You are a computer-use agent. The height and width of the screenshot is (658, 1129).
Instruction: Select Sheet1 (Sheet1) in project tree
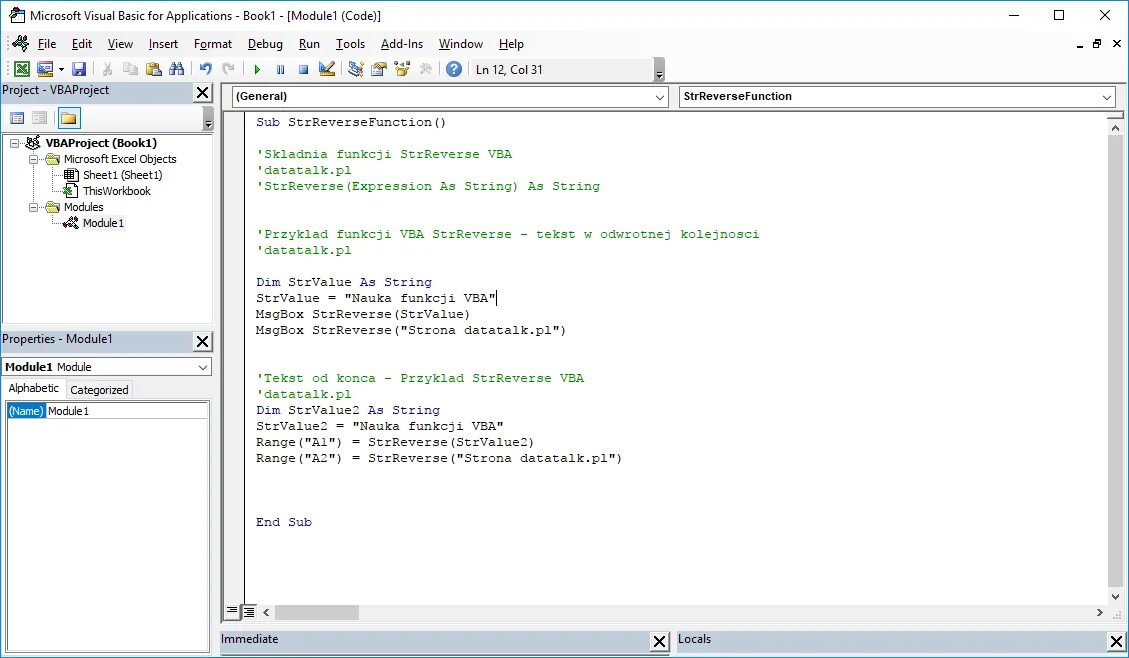[x=122, y=175]
